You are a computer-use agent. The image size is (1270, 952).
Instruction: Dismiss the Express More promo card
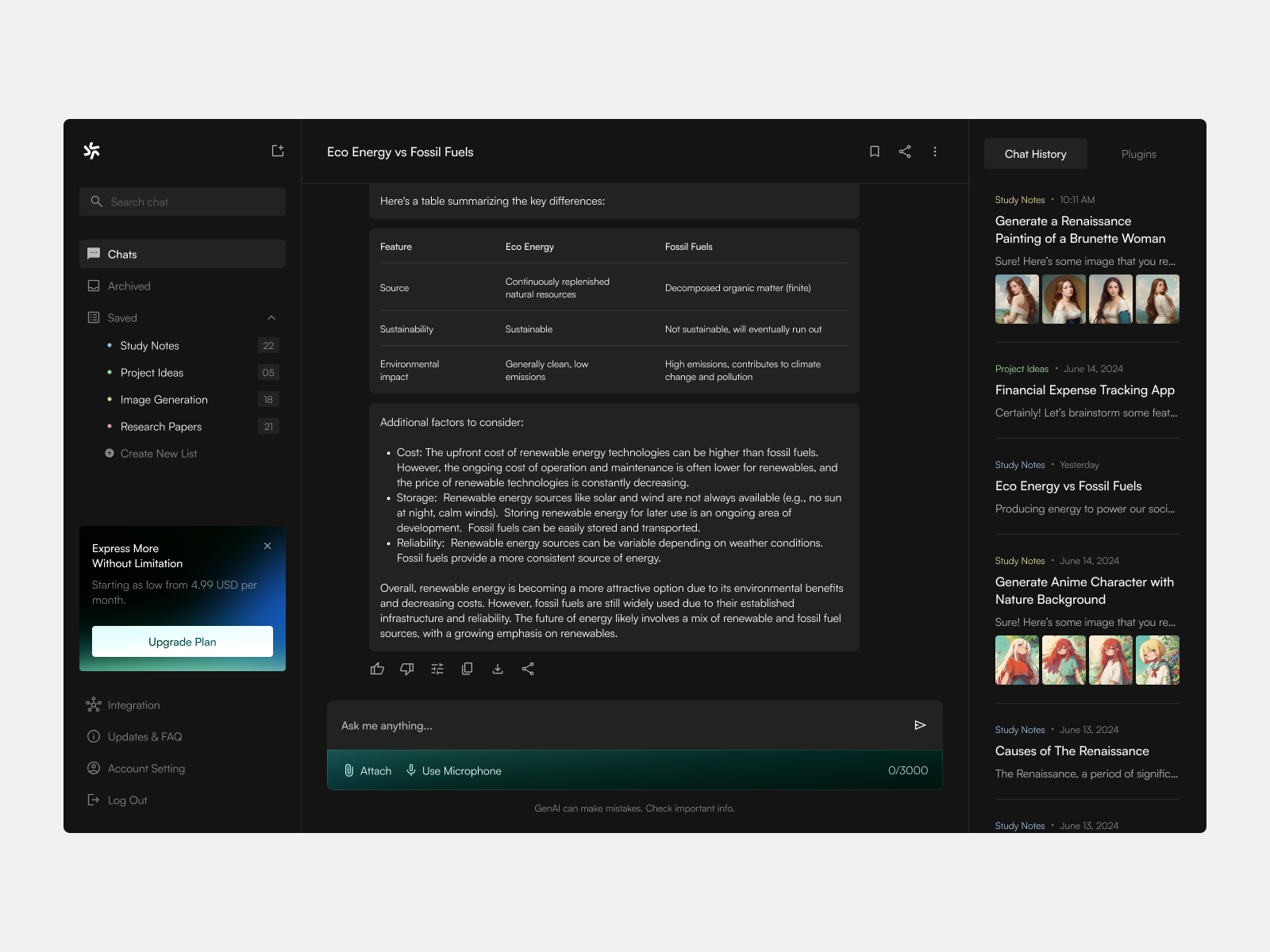[x=267, y=546]
